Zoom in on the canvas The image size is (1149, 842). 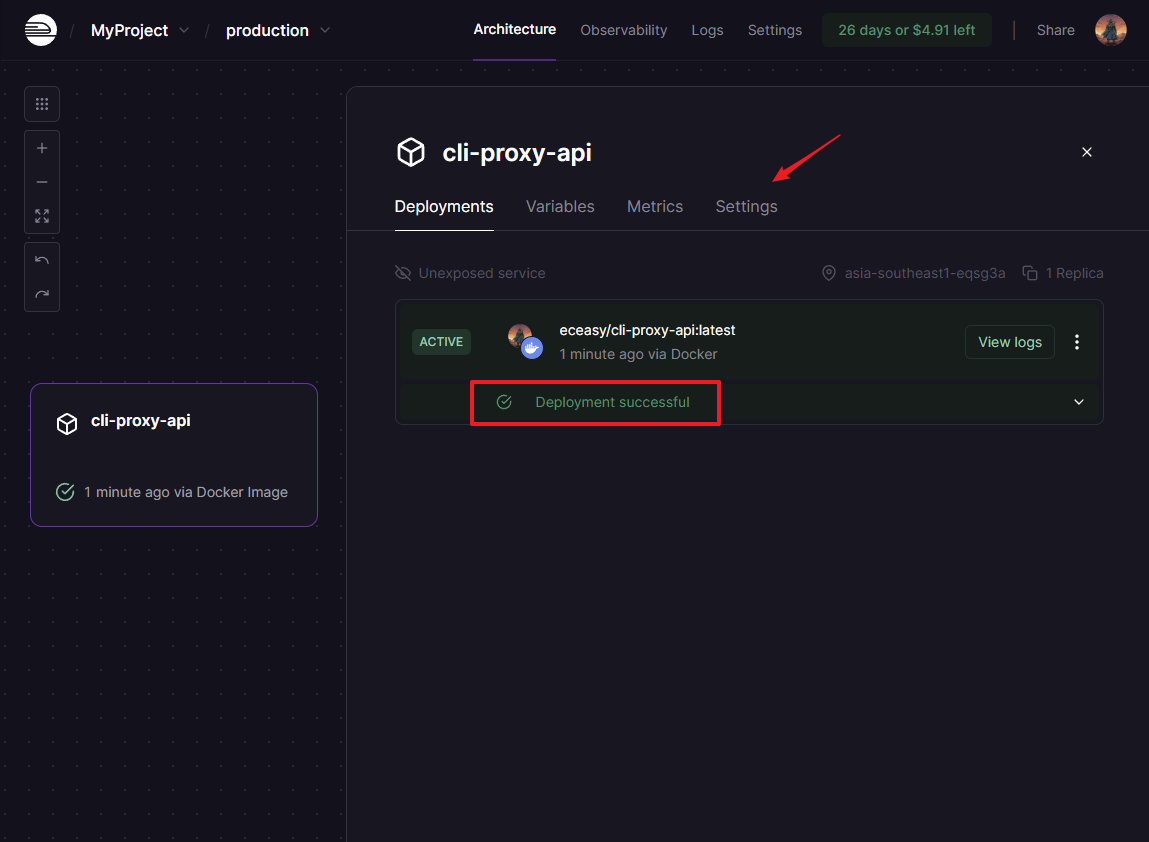click(x=42, y=148)
